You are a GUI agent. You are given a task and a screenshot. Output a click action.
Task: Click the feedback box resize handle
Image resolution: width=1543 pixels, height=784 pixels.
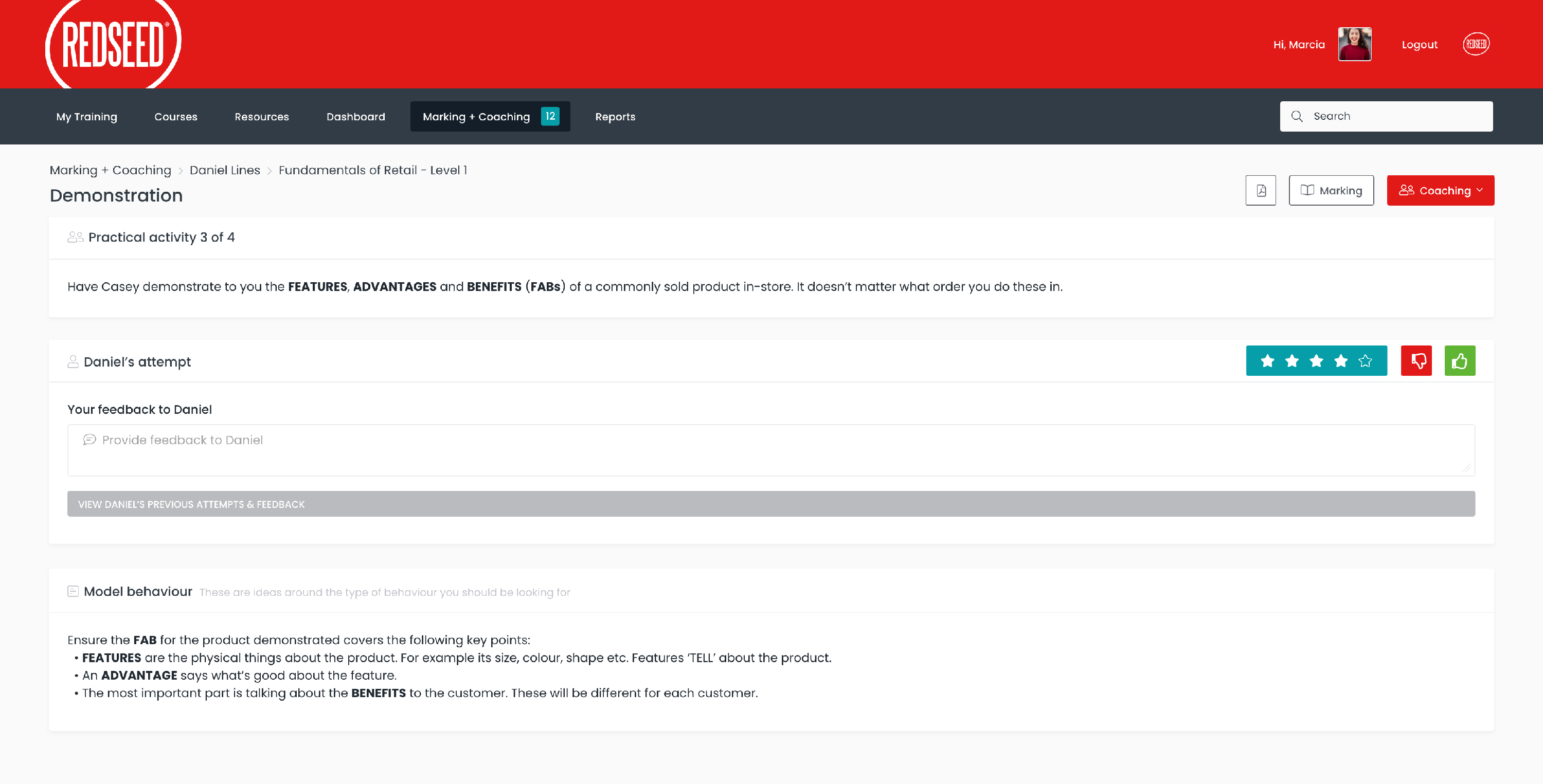click(x=1466, y=468)
